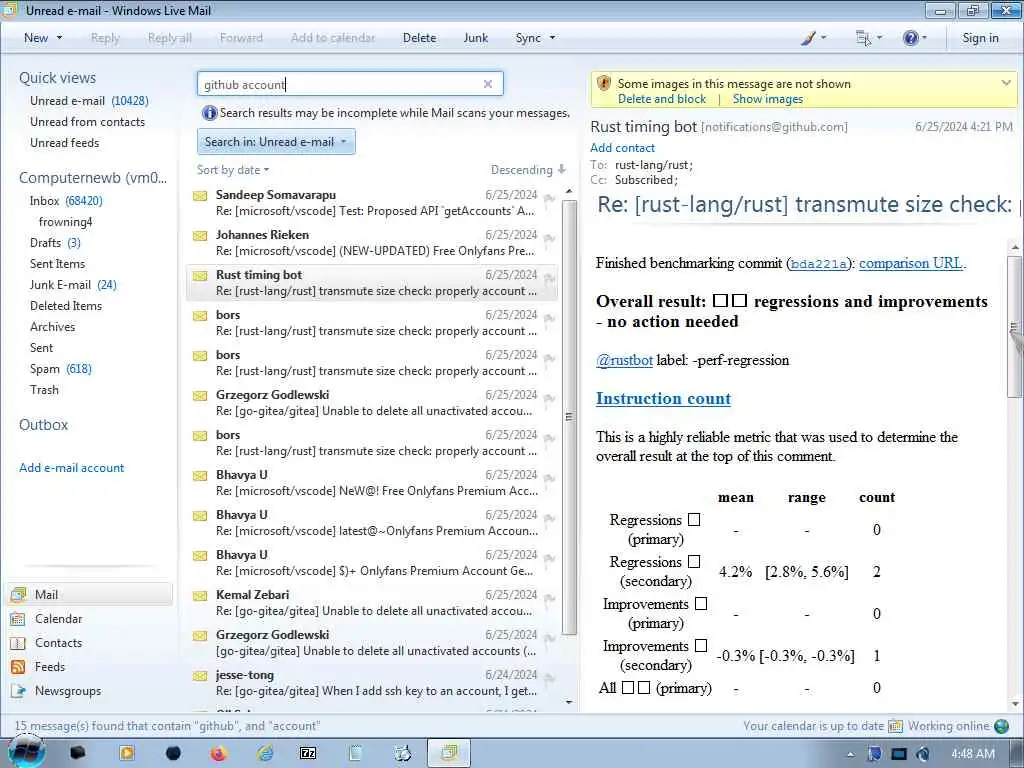Viewport: 1024px width, 768px height.
Task: Open the menus toolbar icon
Action: pyautogui.click(x=863, y=38)
